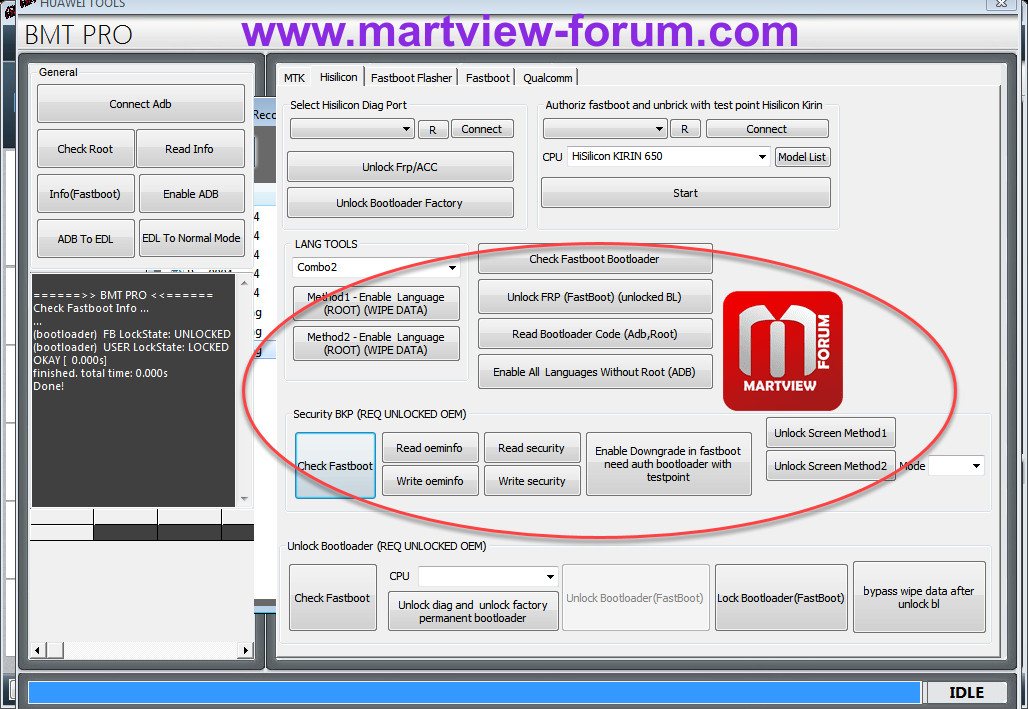Open CPU dropdown showing HiSilicon KIRIN 650
Viewport: 1028px width, 709px height.
pyautogui.click(x=667, y=156)
